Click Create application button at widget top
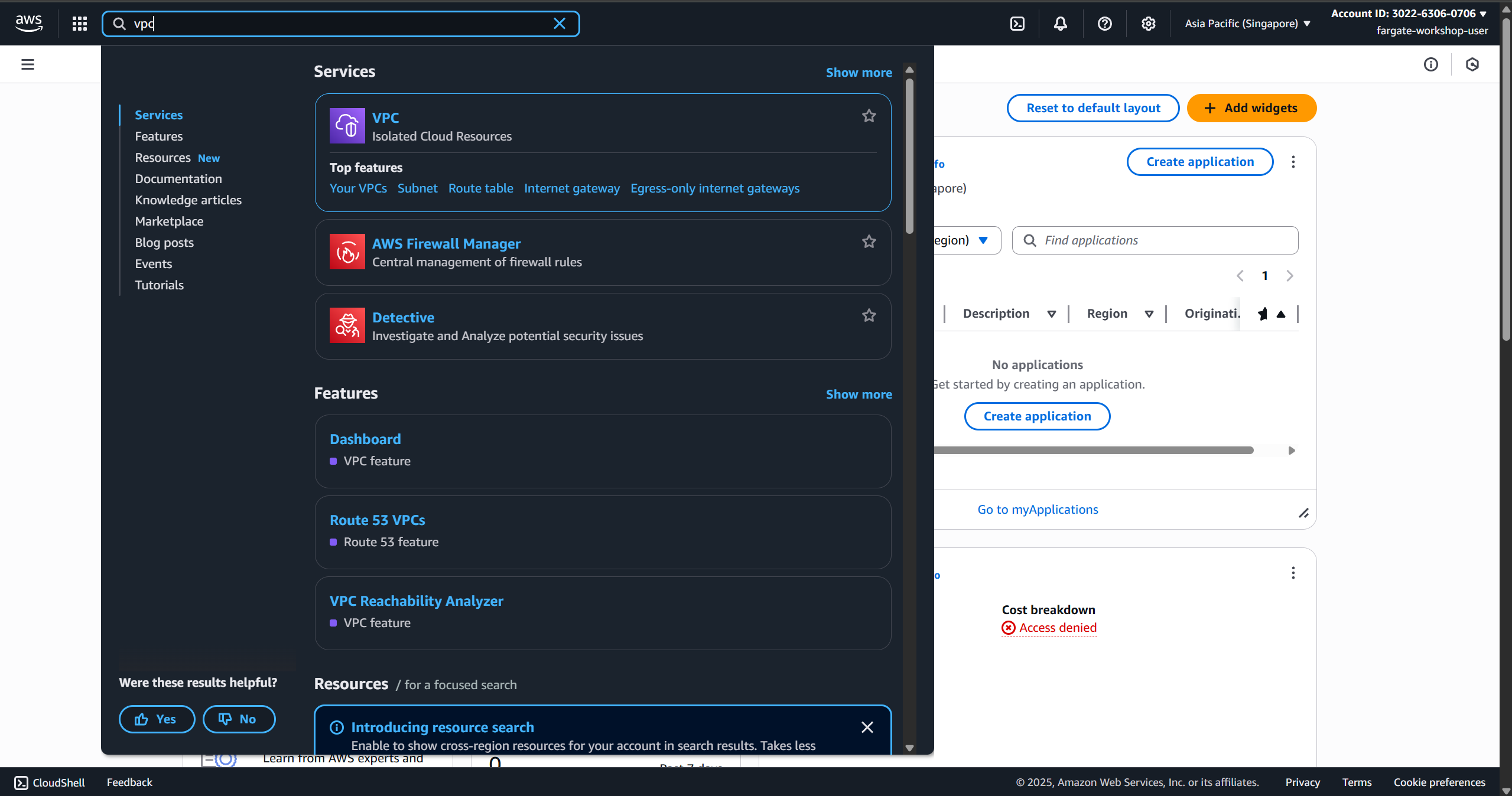The image size is (1512, 796). coord(1200,162)
